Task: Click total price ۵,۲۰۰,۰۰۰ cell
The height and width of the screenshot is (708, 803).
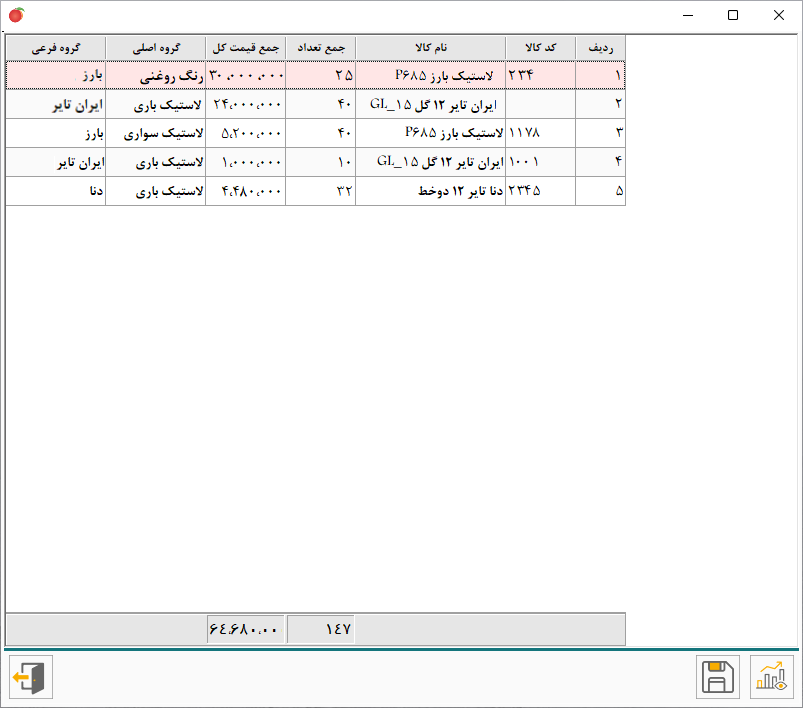Action: pyautogui.click(x=245, y=133)
